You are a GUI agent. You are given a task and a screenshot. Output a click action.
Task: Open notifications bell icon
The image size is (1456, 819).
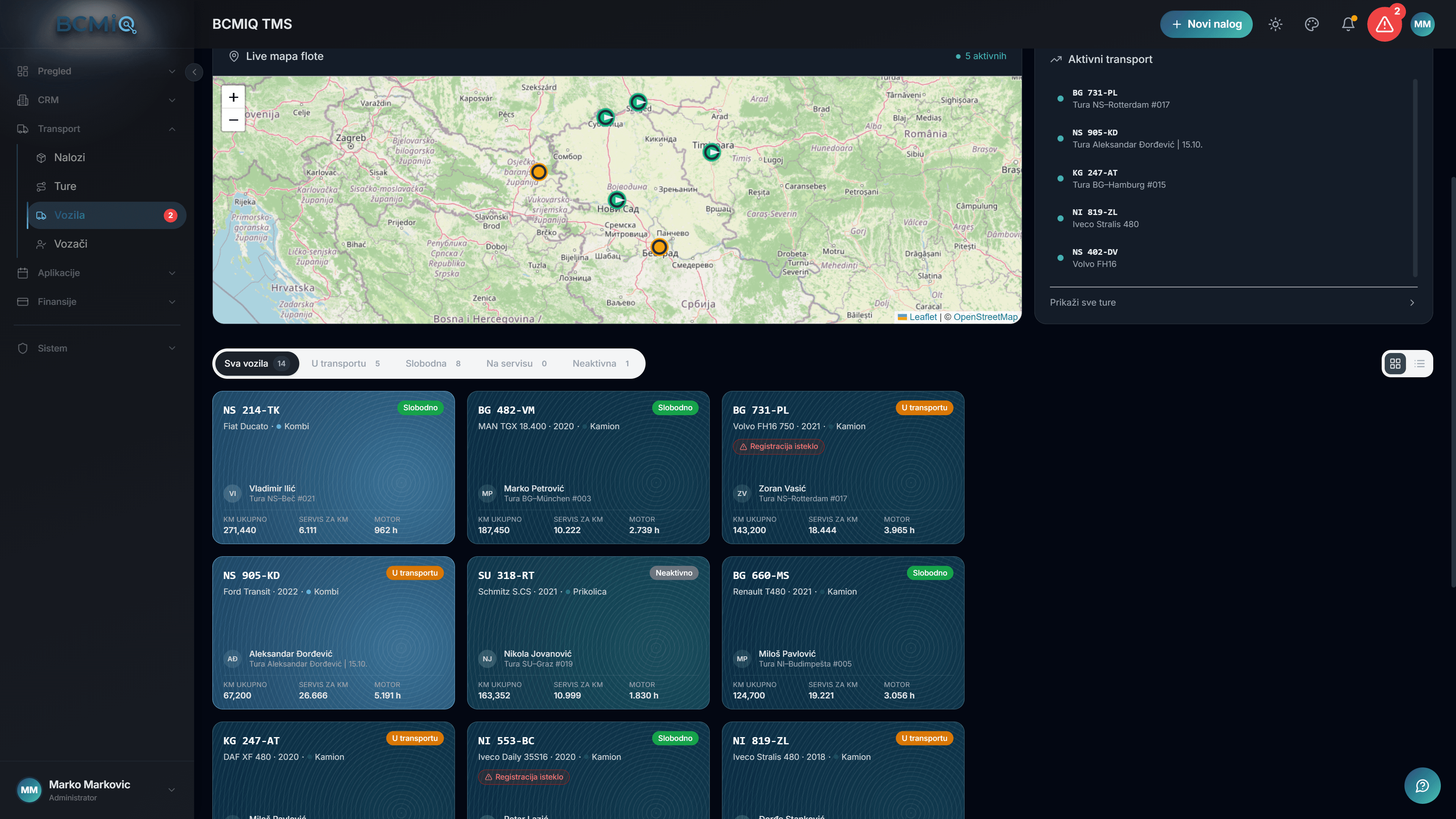click(x=1348, y=24)
